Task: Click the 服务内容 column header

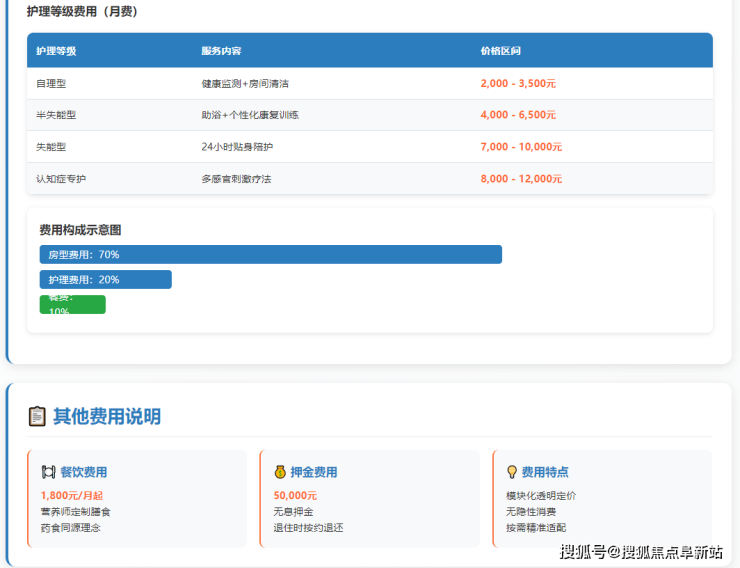Action: pyautogui.click(x=221, y=51)
